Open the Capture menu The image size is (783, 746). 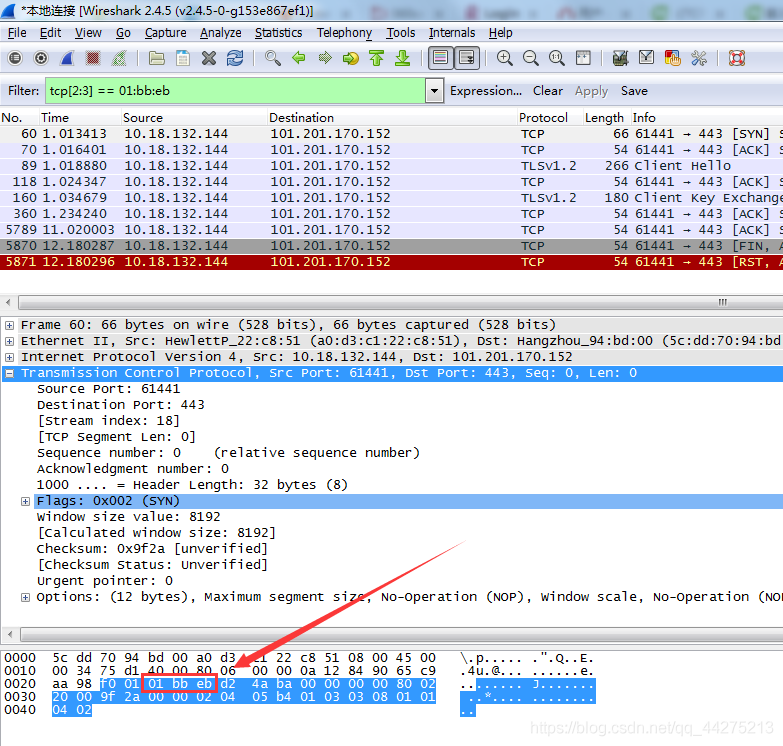166,33
